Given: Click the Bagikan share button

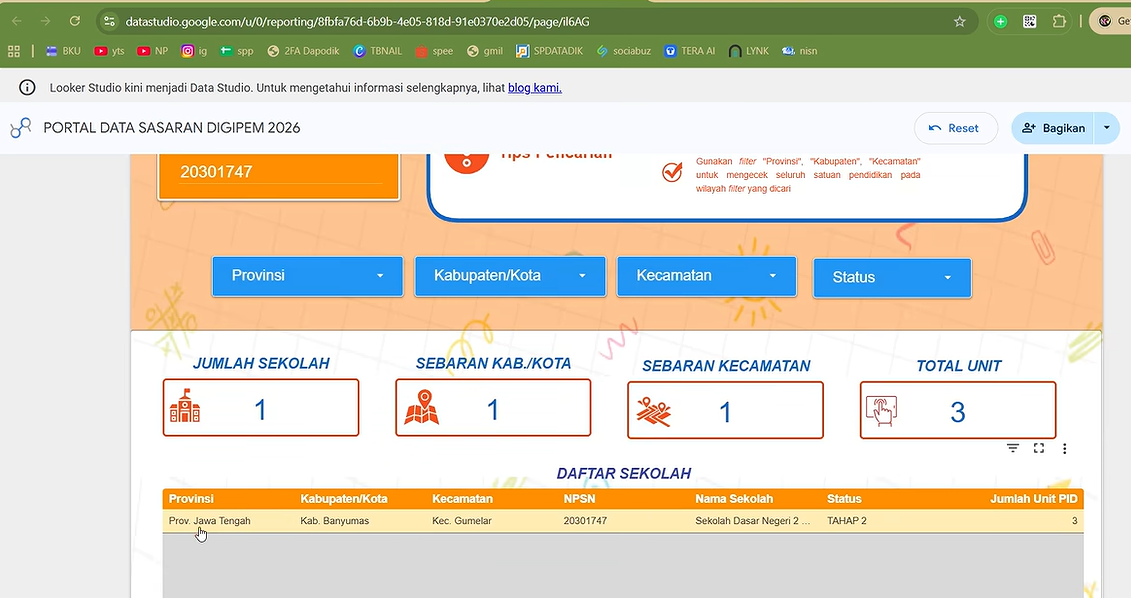Looking at the screenshot, I should [1053, 128].
